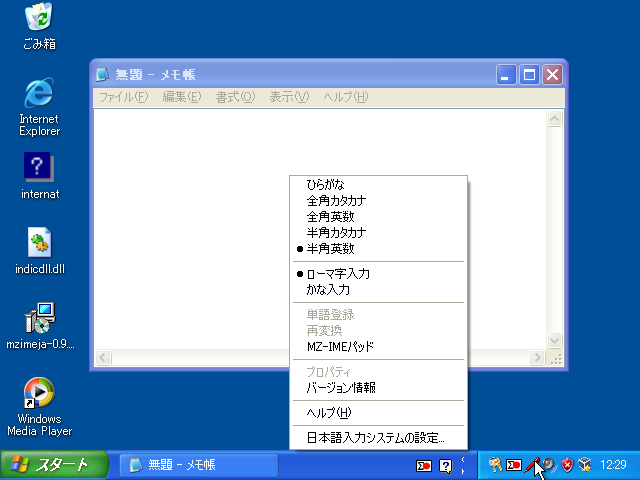Click the language bar help icon
The image size is (640, 480).
(446, 465)
